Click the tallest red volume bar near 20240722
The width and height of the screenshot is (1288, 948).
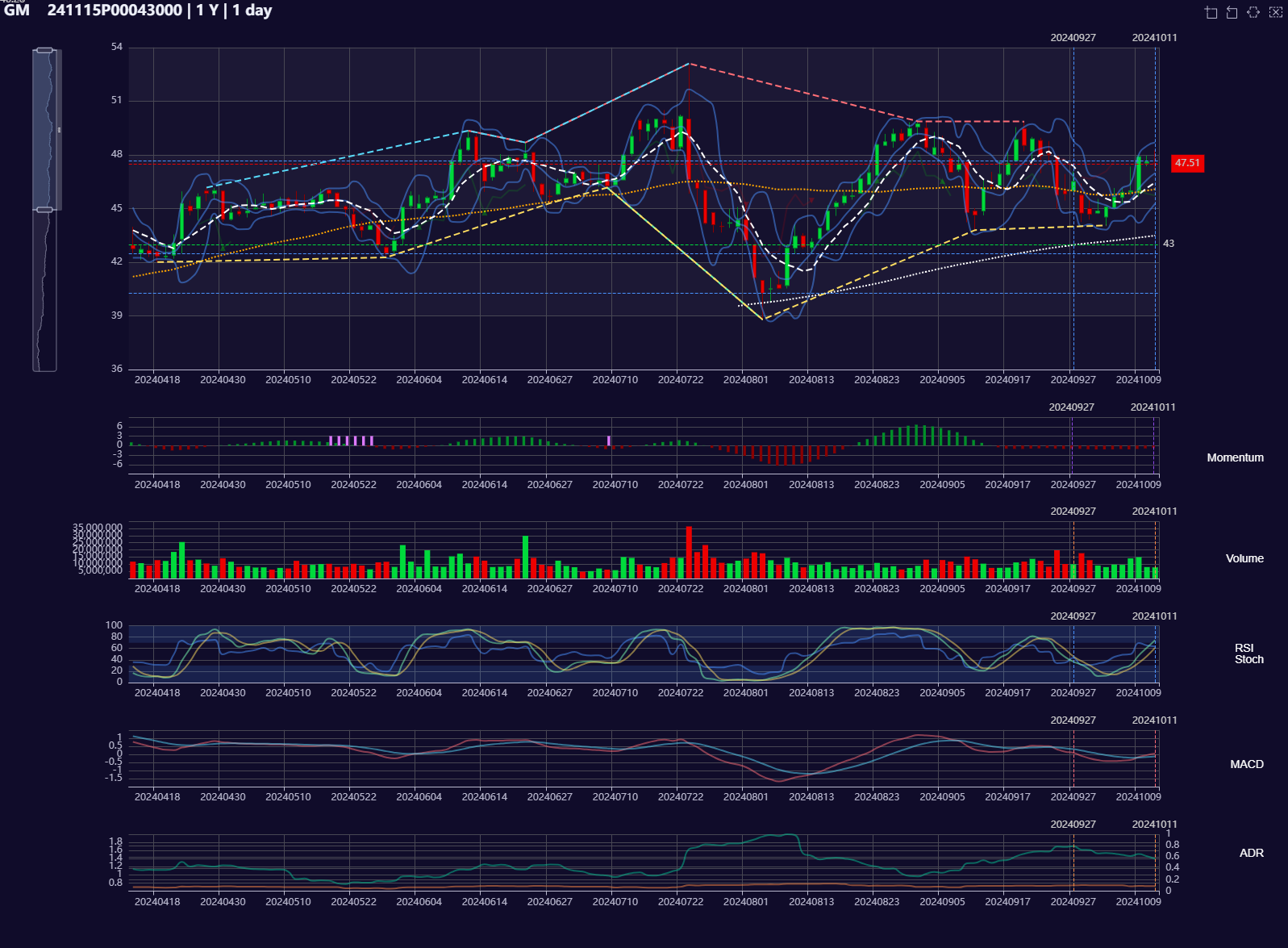point(689,552)
